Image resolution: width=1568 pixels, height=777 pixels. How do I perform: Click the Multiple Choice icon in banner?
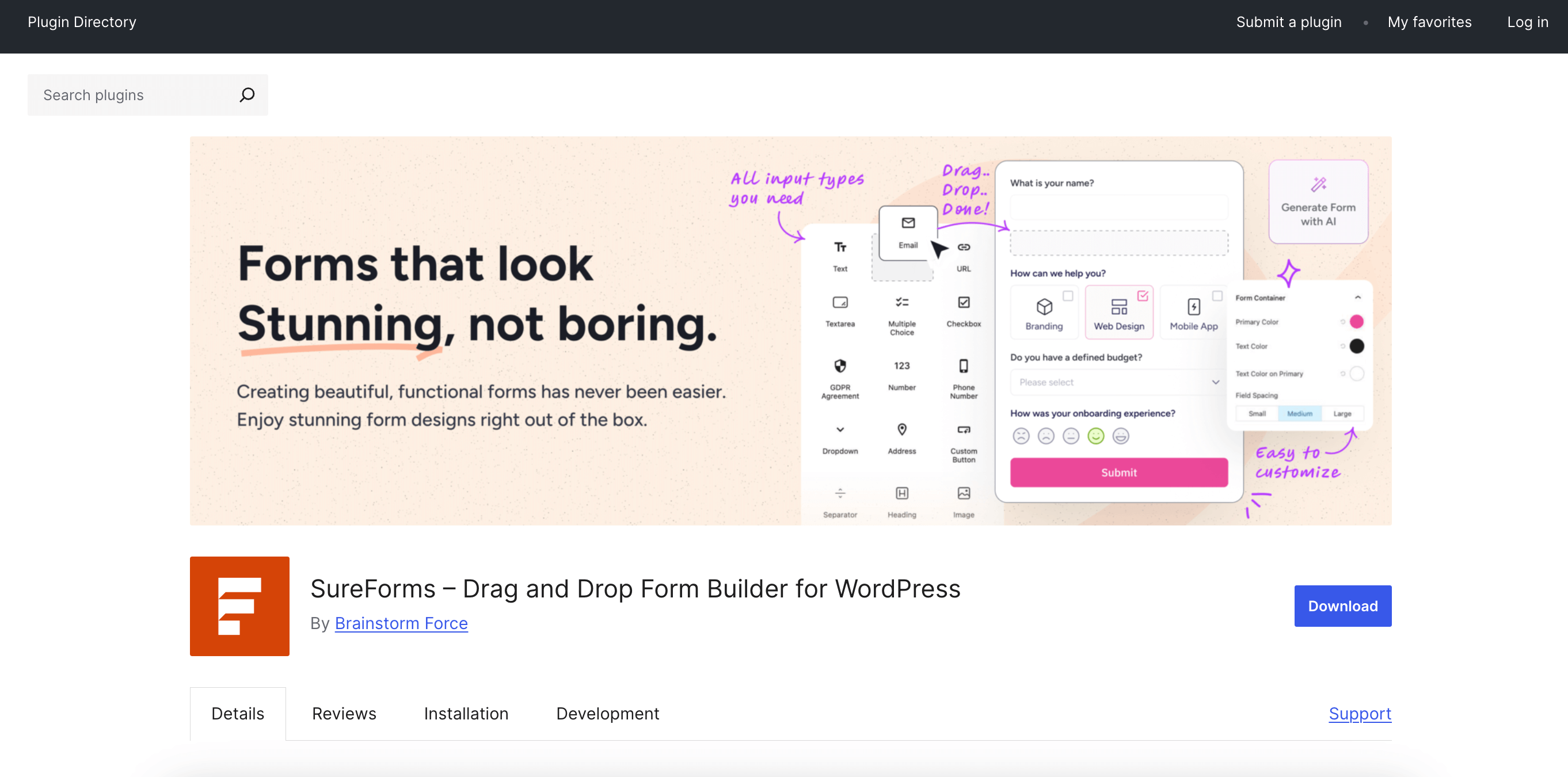pyautogui.click(x=901, y=302)
